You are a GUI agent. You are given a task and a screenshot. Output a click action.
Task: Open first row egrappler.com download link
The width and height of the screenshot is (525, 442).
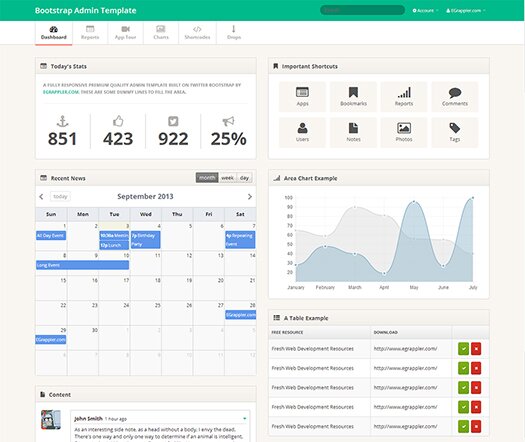click(x=405, y=349)
